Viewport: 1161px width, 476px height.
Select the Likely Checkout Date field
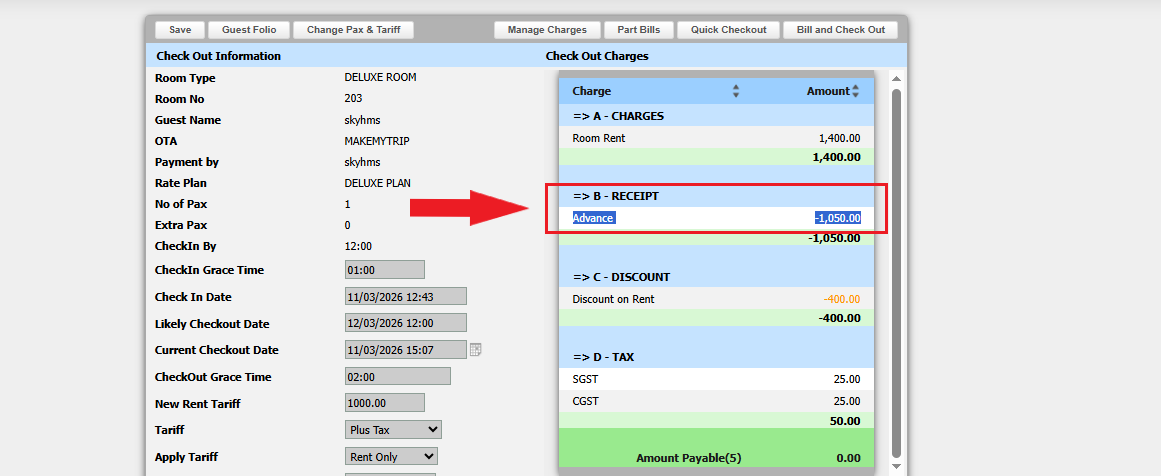[x=405, y=324]
